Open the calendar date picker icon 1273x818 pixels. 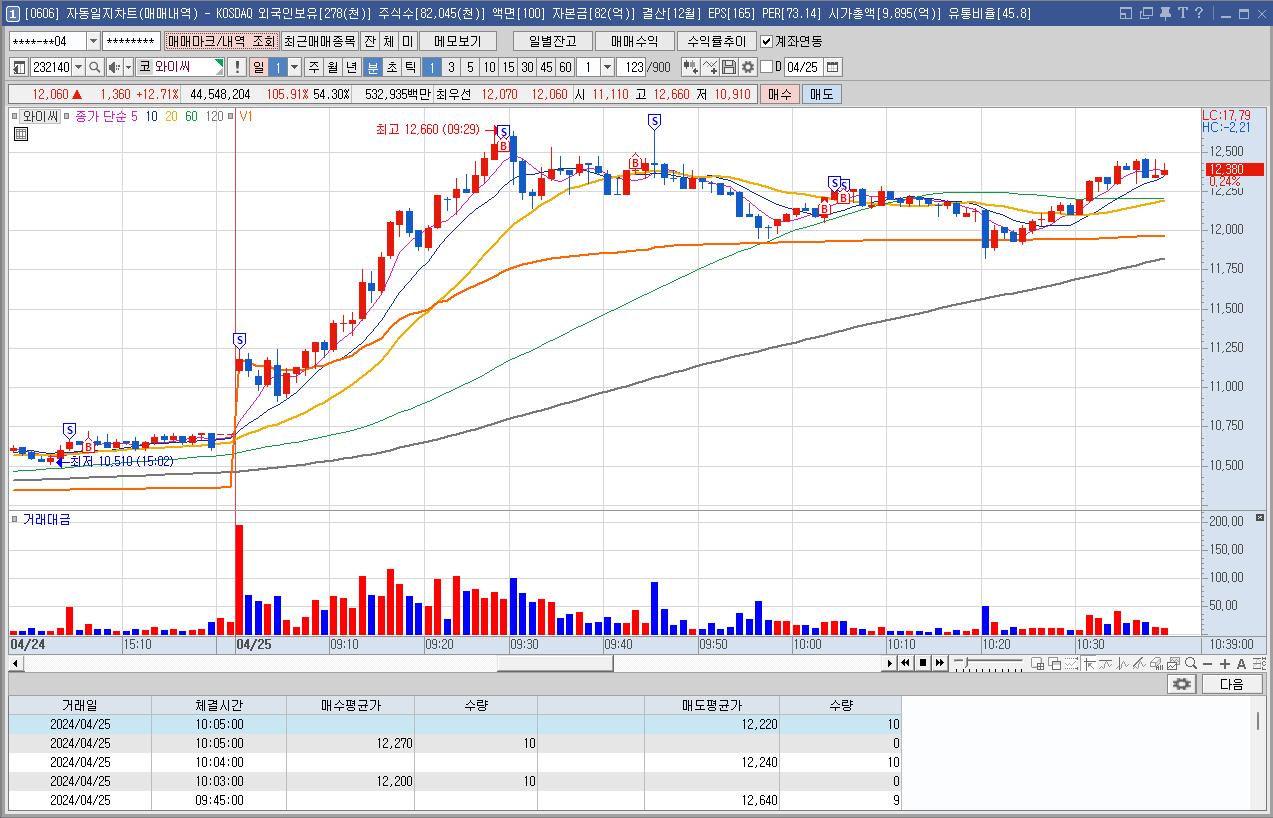pyautogui.click(x=833, y=67)
